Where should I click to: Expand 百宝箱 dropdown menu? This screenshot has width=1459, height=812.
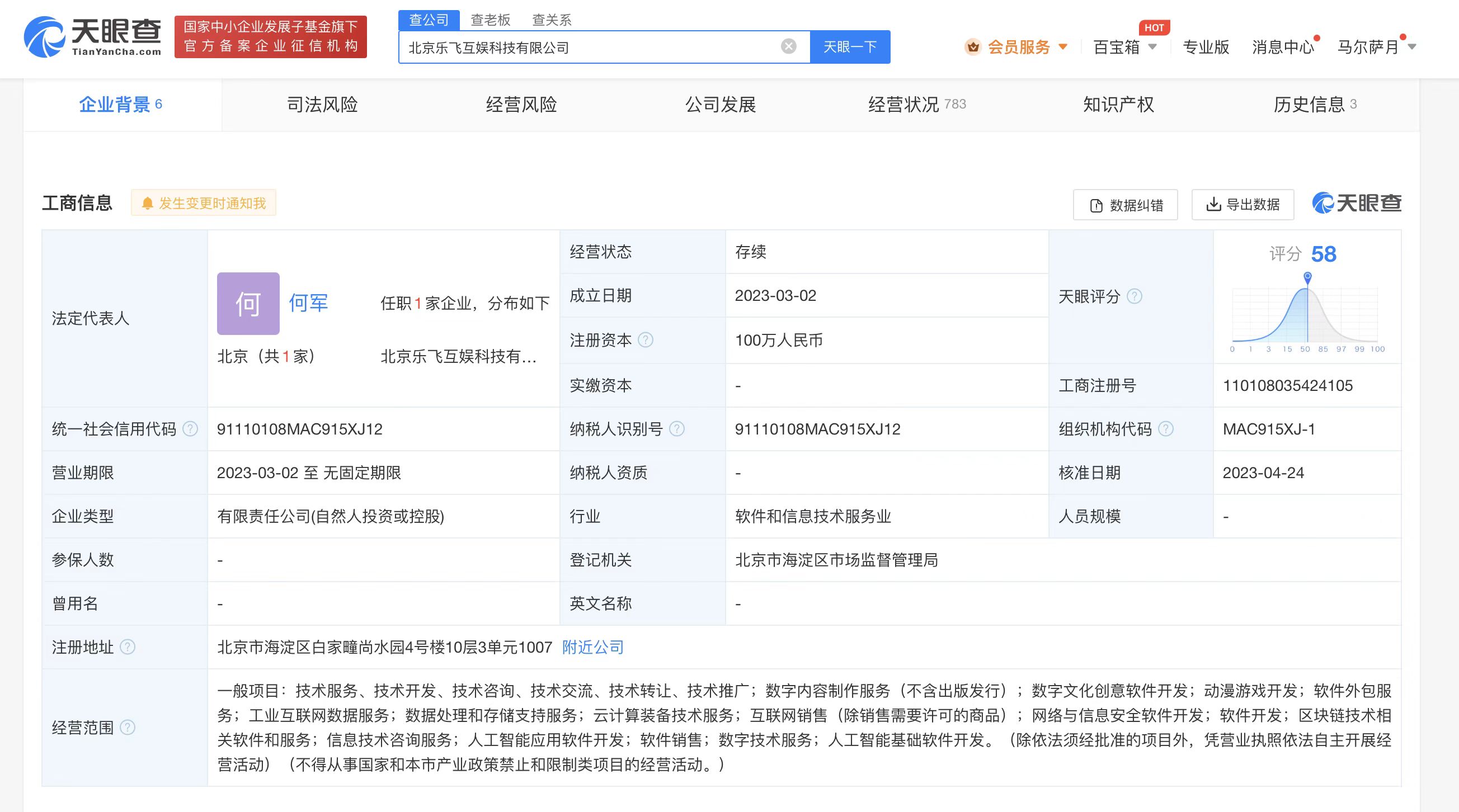point(1125,47)
